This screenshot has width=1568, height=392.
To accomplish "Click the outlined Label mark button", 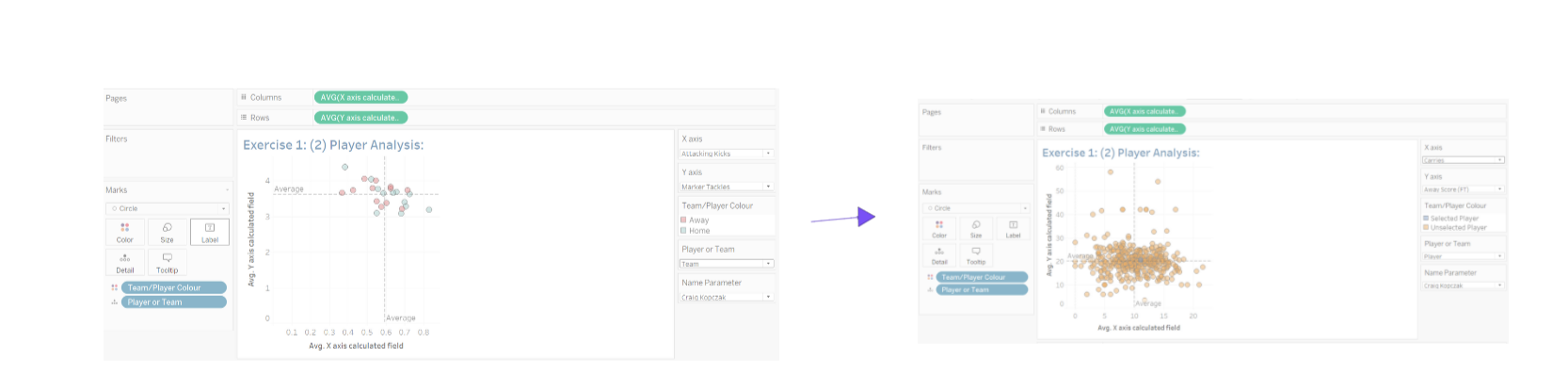I will [209, 232].
